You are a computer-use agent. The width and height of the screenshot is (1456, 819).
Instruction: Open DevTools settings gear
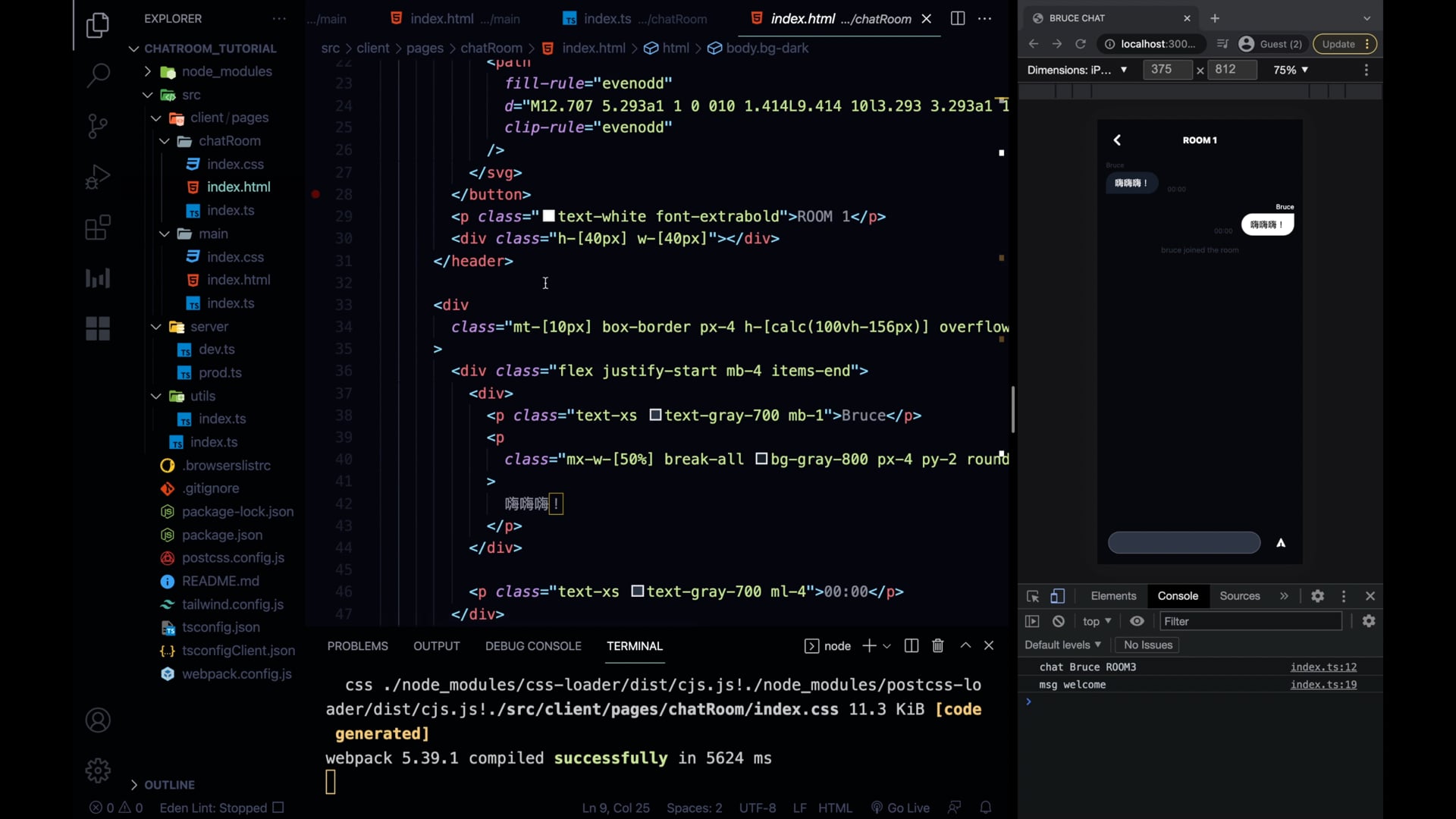(x=1318, y=596)
